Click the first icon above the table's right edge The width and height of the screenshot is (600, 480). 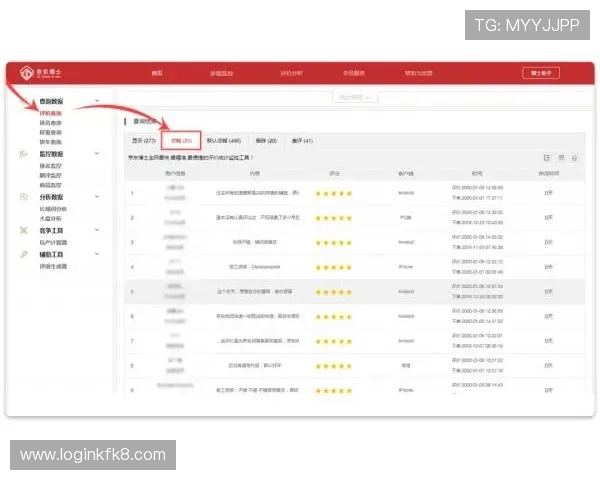point(546,158)
